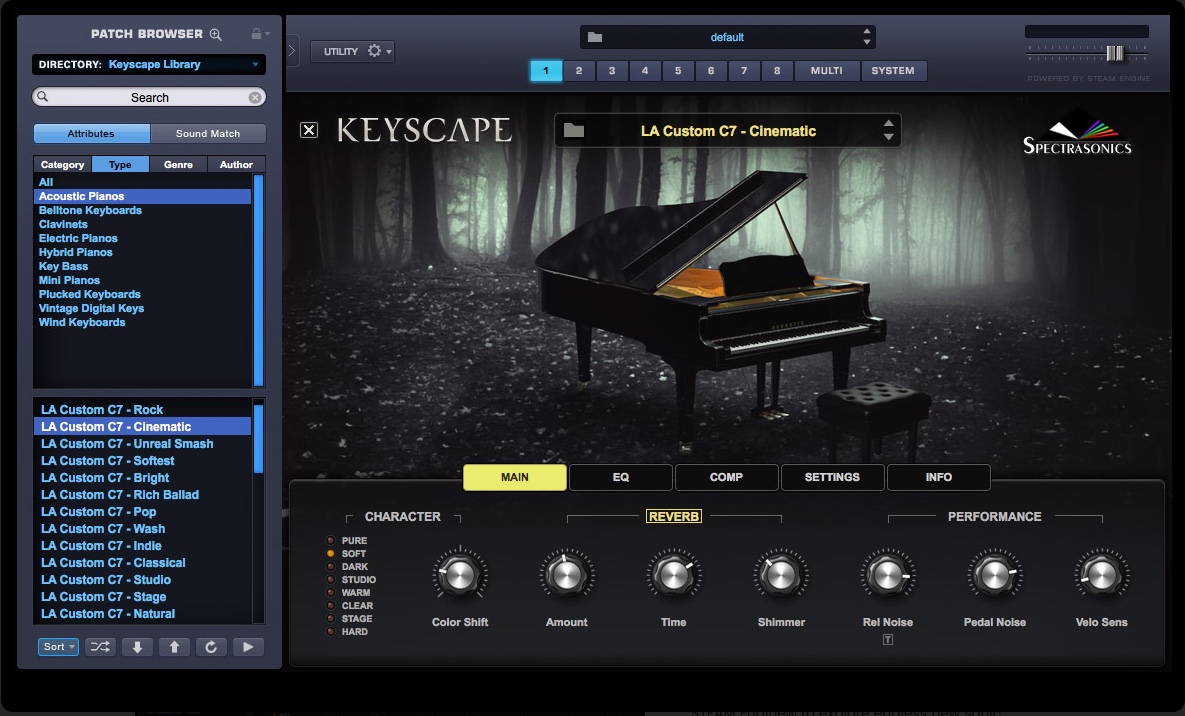
Task: Click the shuffle patches icon
Action: [x=100, y=647]
